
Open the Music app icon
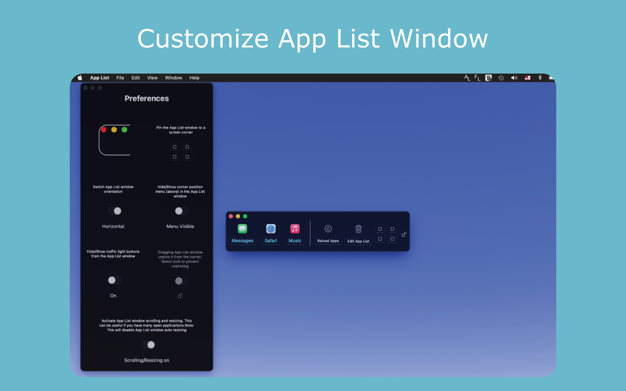click(295, 228)
